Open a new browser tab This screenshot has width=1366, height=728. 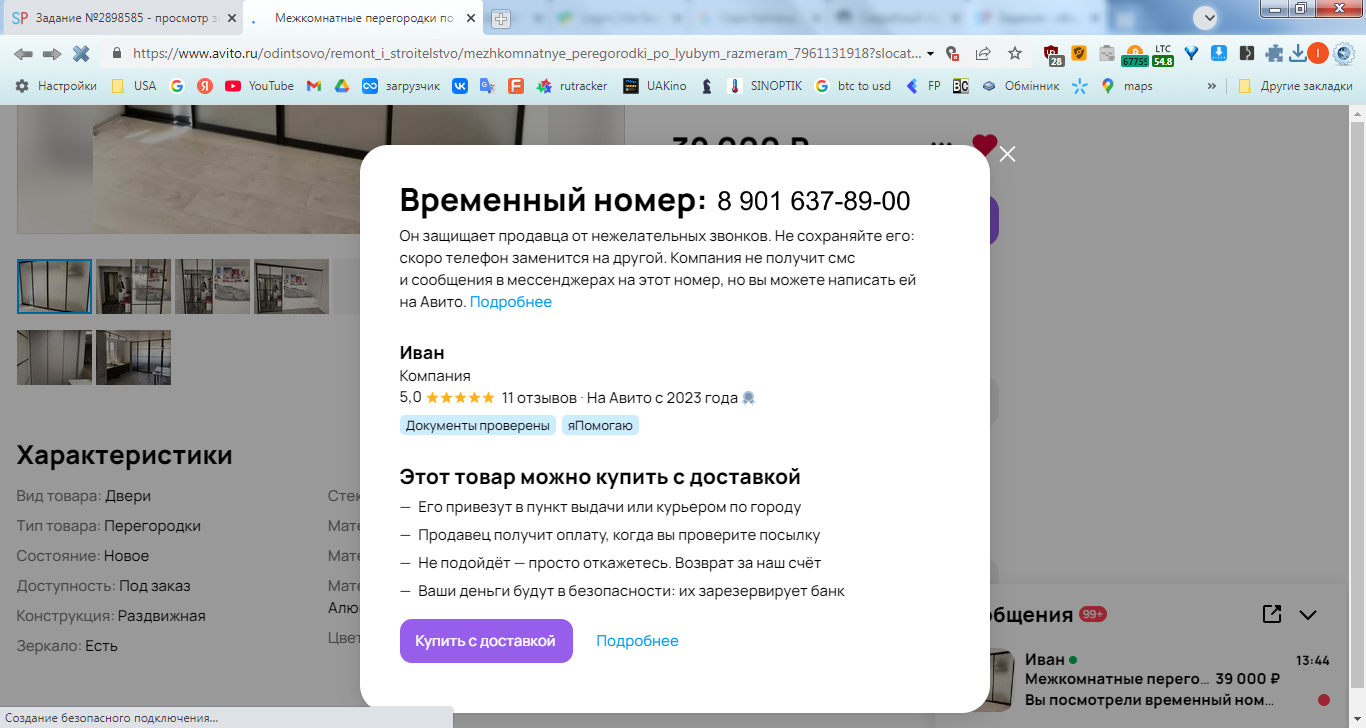501,18
